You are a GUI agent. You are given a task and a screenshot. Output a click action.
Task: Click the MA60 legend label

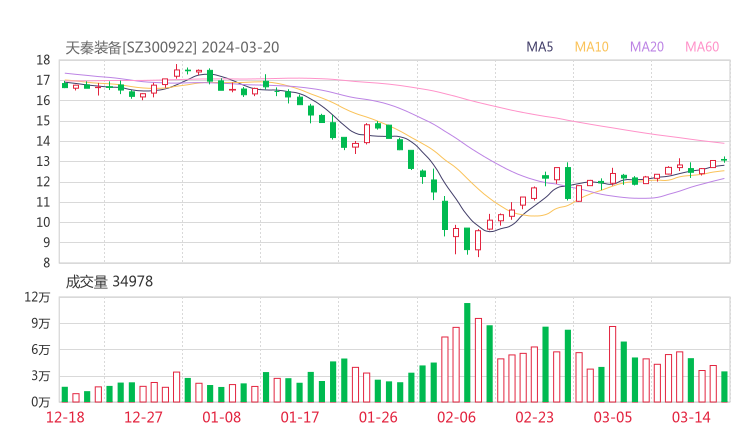pos(702,47)
